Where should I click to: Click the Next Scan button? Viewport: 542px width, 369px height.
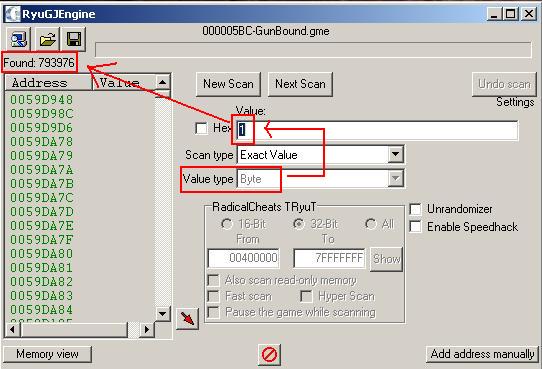click(300, 84)
